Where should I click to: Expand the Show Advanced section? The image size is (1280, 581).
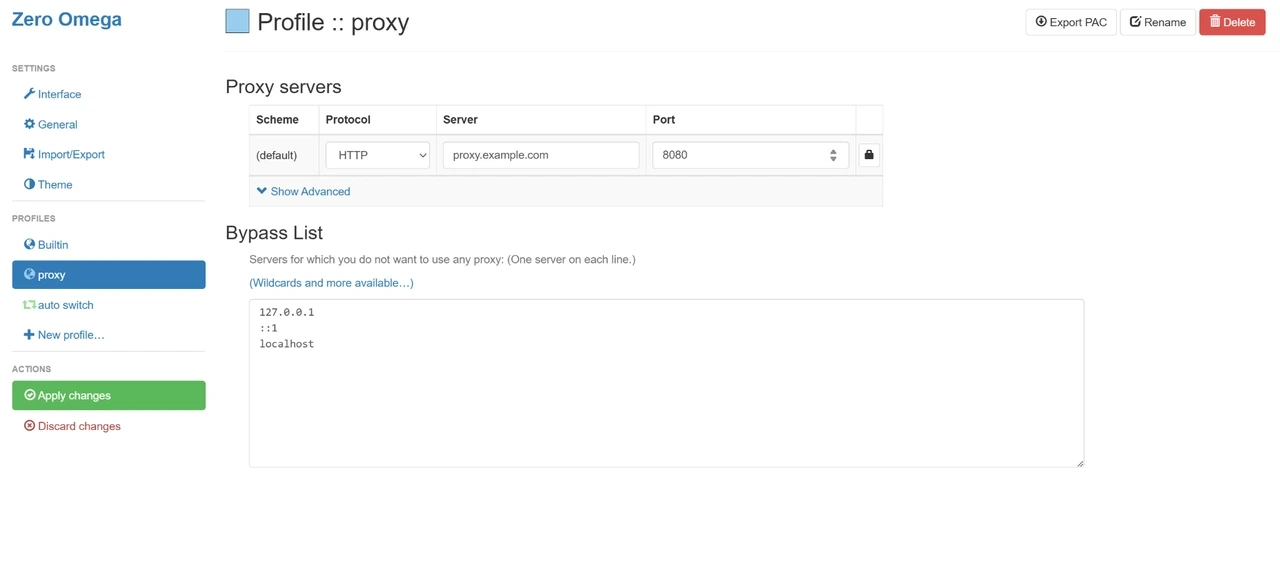(303, 191)
